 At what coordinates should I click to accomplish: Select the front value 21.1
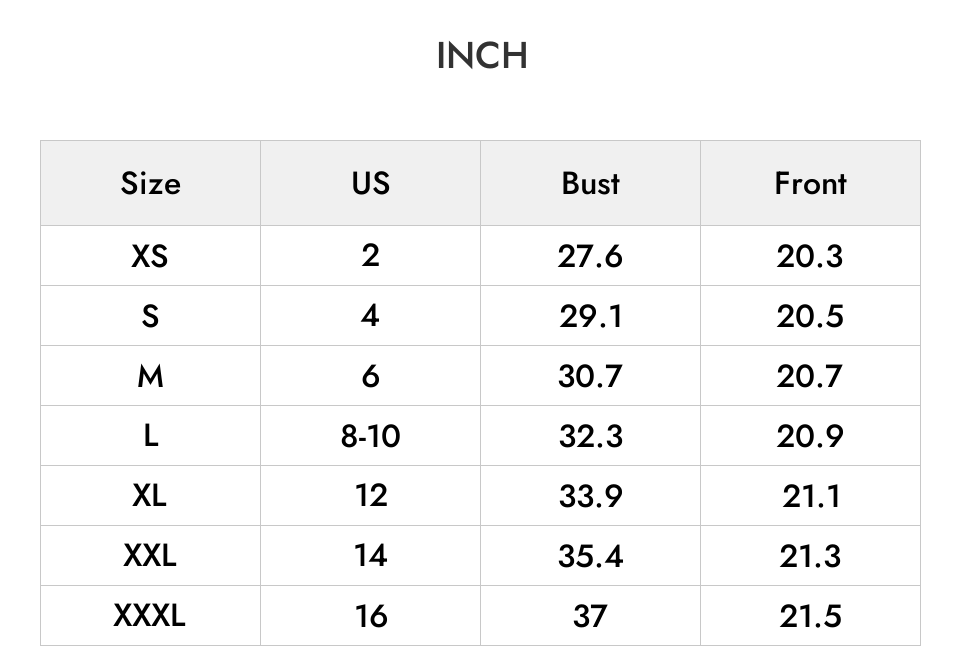click(810, 496)
